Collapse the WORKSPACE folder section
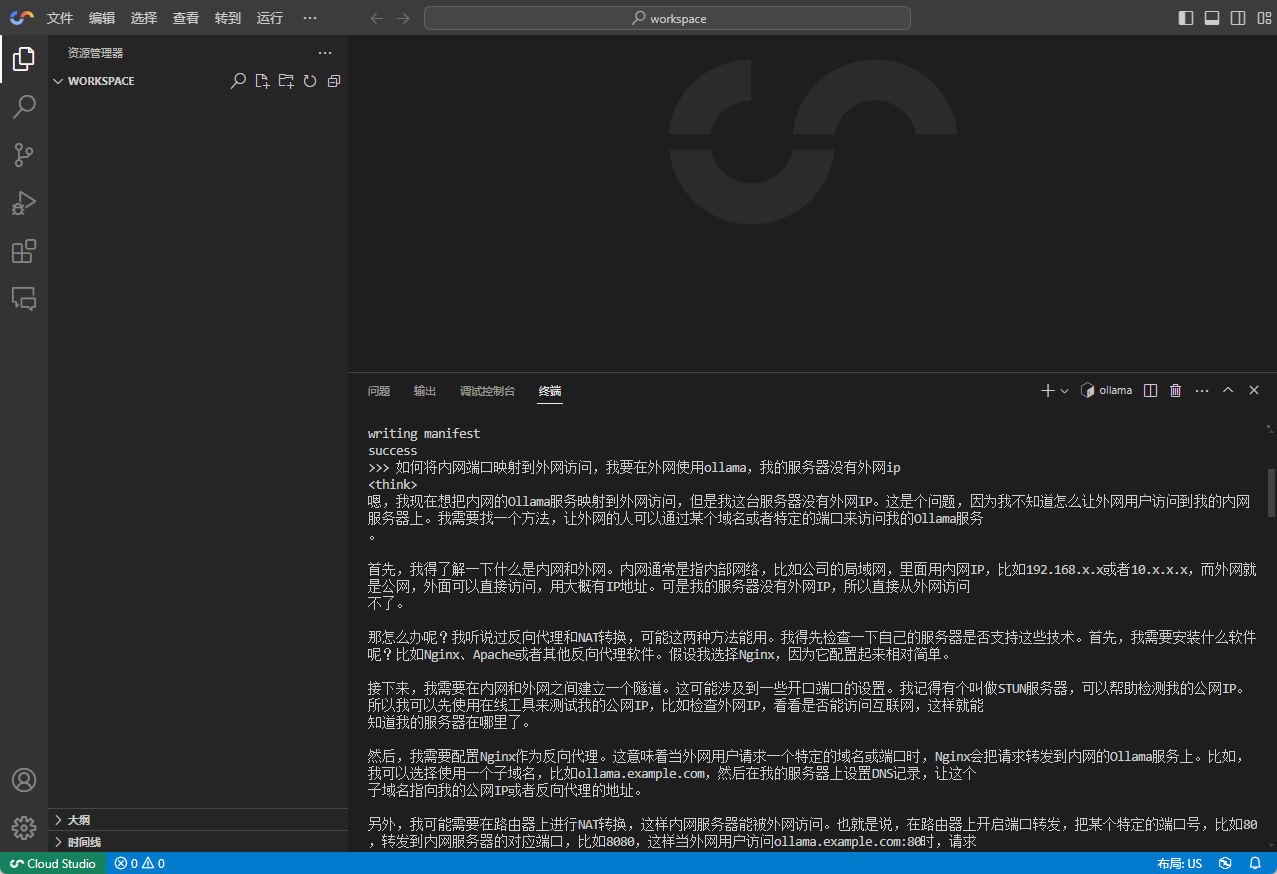1277x874 pixels. (58, 81)
